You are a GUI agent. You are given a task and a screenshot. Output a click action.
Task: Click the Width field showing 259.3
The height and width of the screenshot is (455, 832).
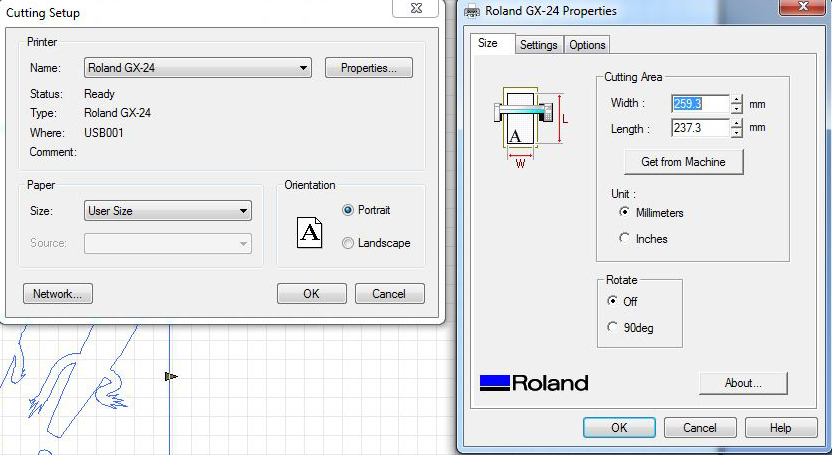tap(700, 104)
